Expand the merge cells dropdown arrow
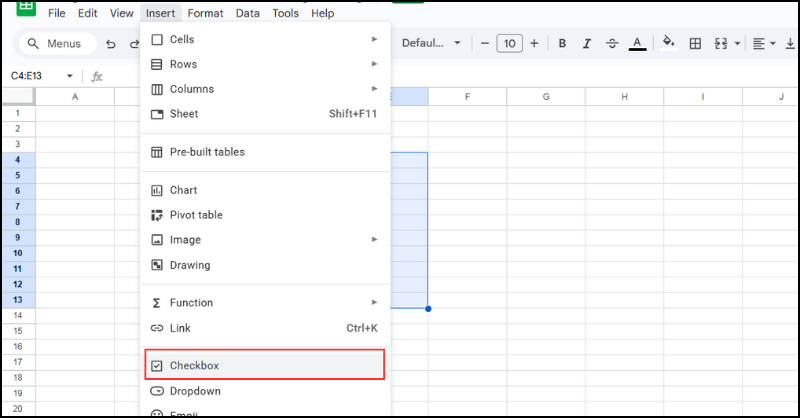 [x=737, y=43]
